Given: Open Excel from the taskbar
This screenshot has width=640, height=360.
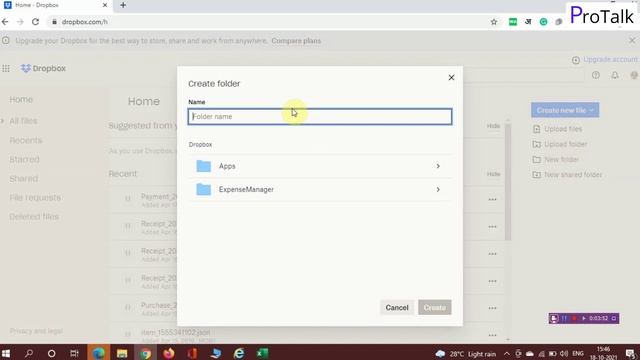Looking at the screenshot, I should click(262, 353).
